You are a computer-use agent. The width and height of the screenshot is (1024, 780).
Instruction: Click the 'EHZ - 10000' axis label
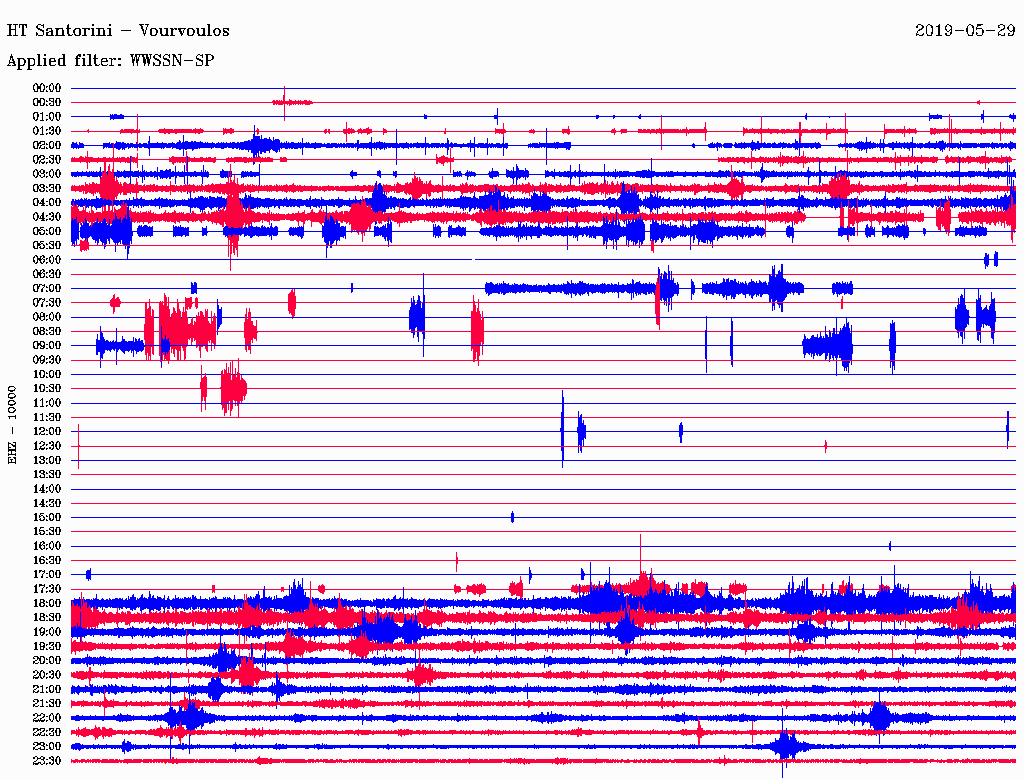(x=12, y=425)
